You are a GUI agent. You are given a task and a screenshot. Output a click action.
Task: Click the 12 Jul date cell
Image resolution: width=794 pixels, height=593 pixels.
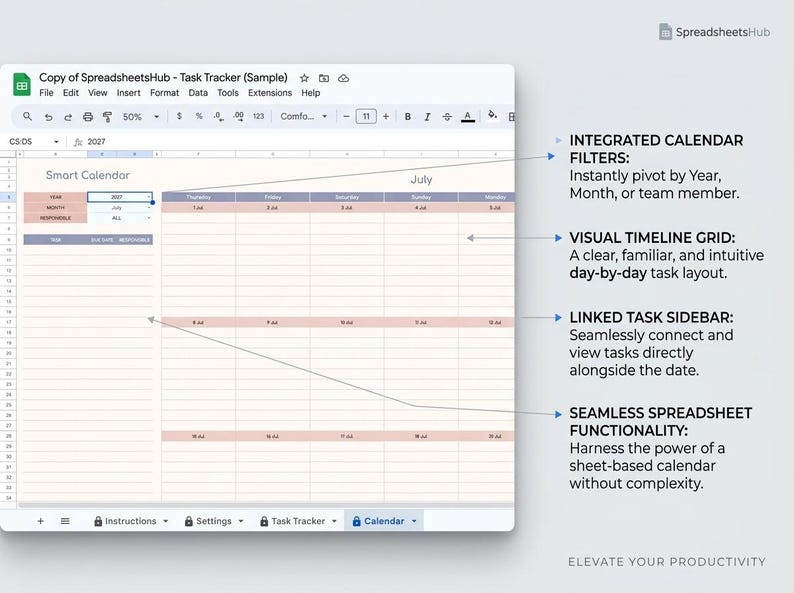pos(487,322)
